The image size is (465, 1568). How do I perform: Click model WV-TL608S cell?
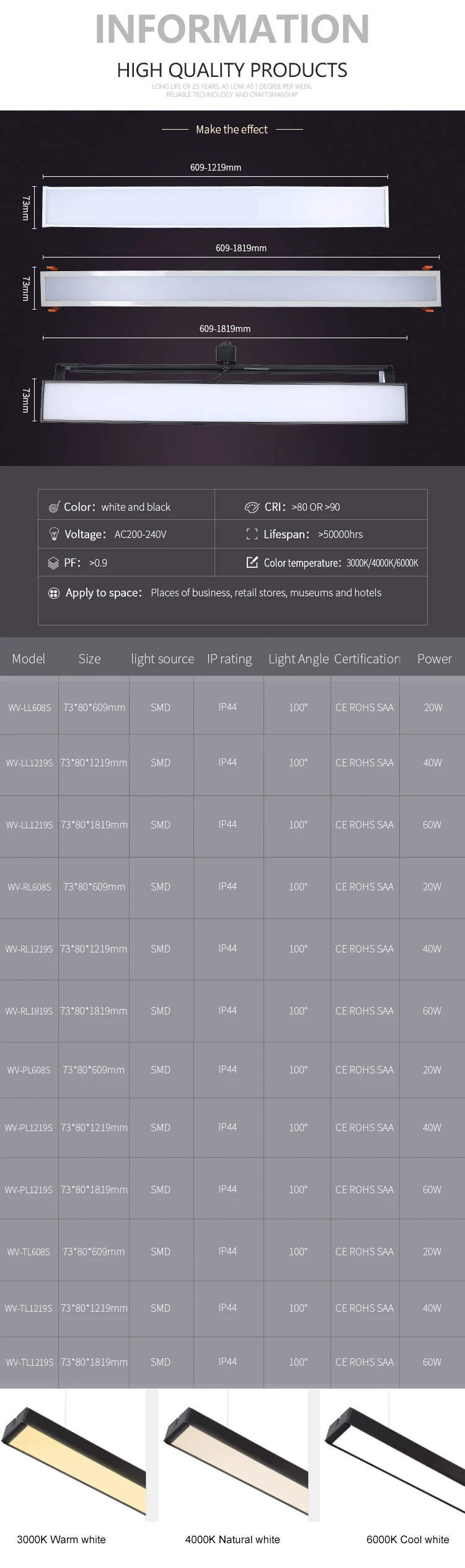pos(29,1252)
